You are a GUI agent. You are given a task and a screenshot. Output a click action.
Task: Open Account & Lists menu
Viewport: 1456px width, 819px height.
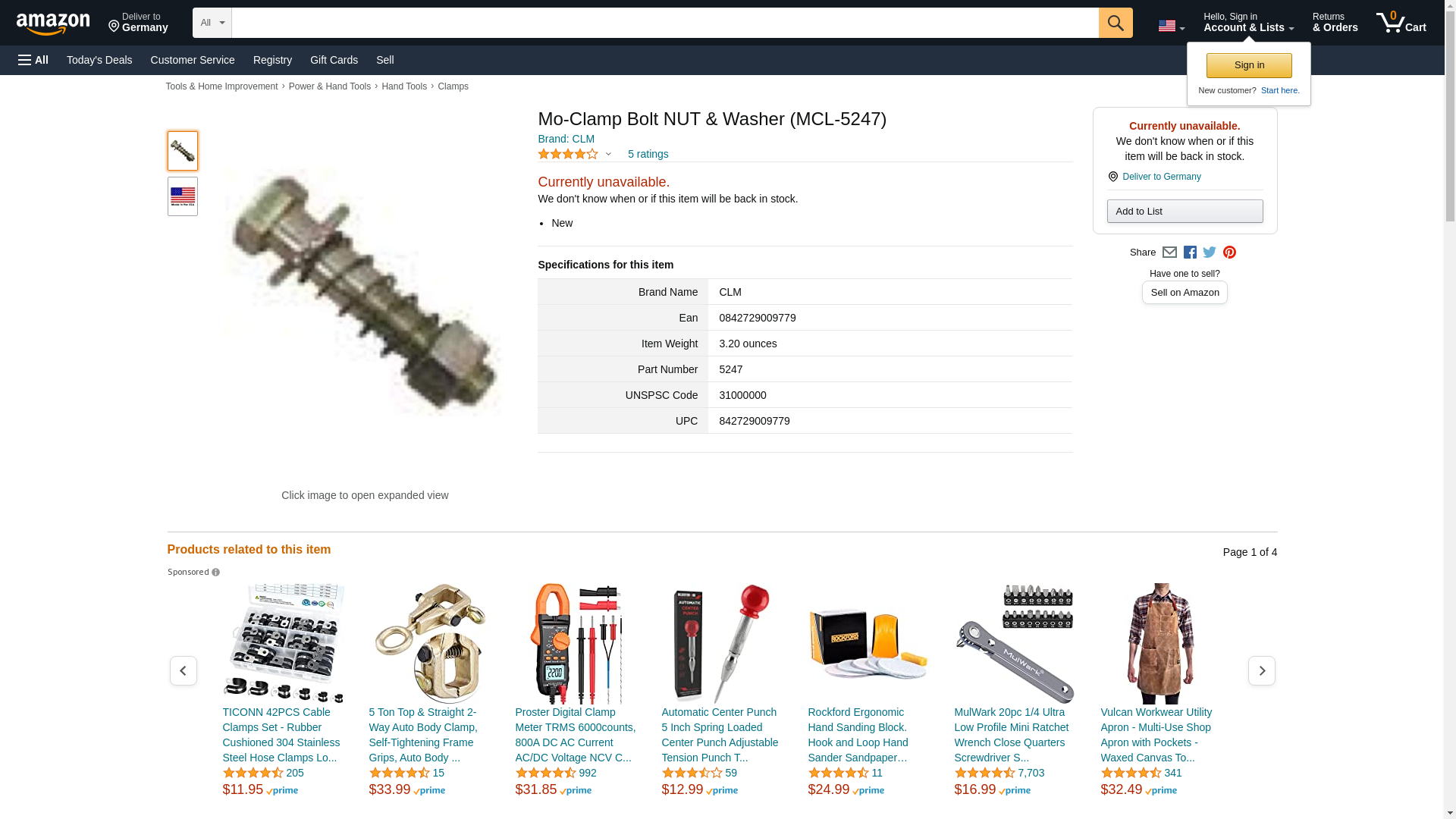[1248, 23]
